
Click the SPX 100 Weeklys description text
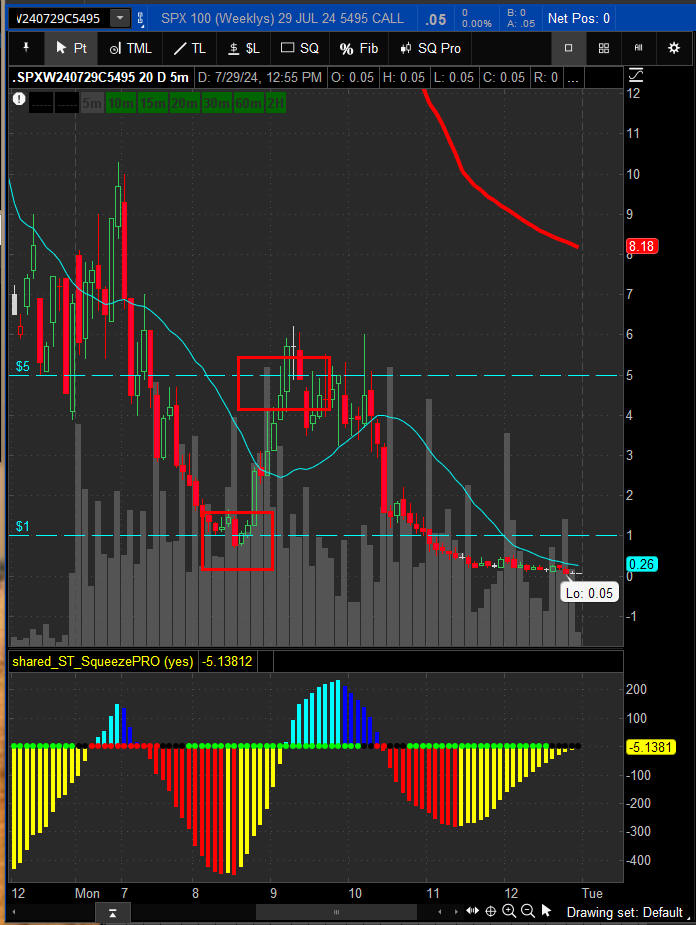[283, 18]
